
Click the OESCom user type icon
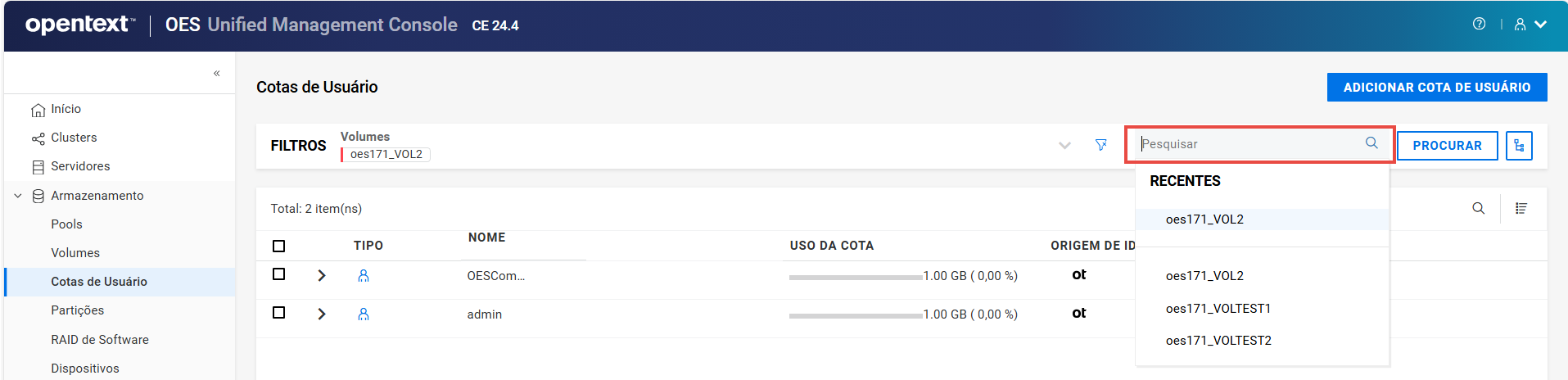tap(364, 276)
